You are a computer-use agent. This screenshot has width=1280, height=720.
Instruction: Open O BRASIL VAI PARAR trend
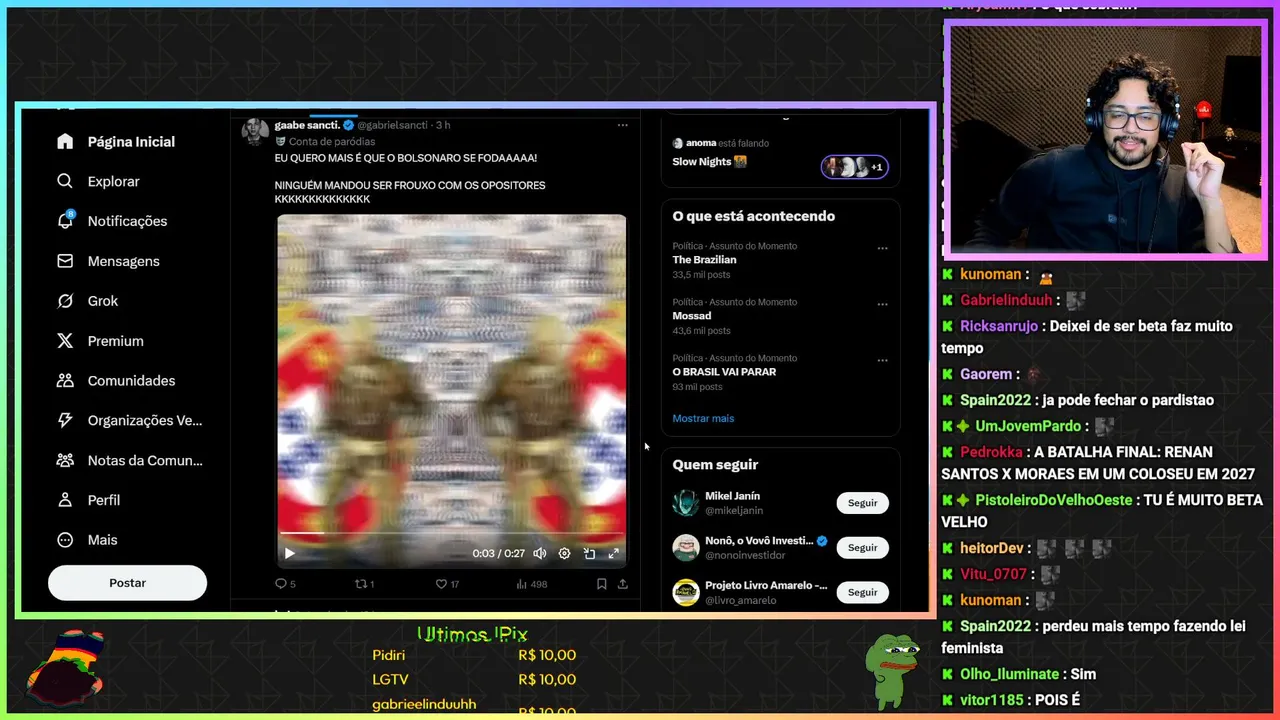point(724,372)
